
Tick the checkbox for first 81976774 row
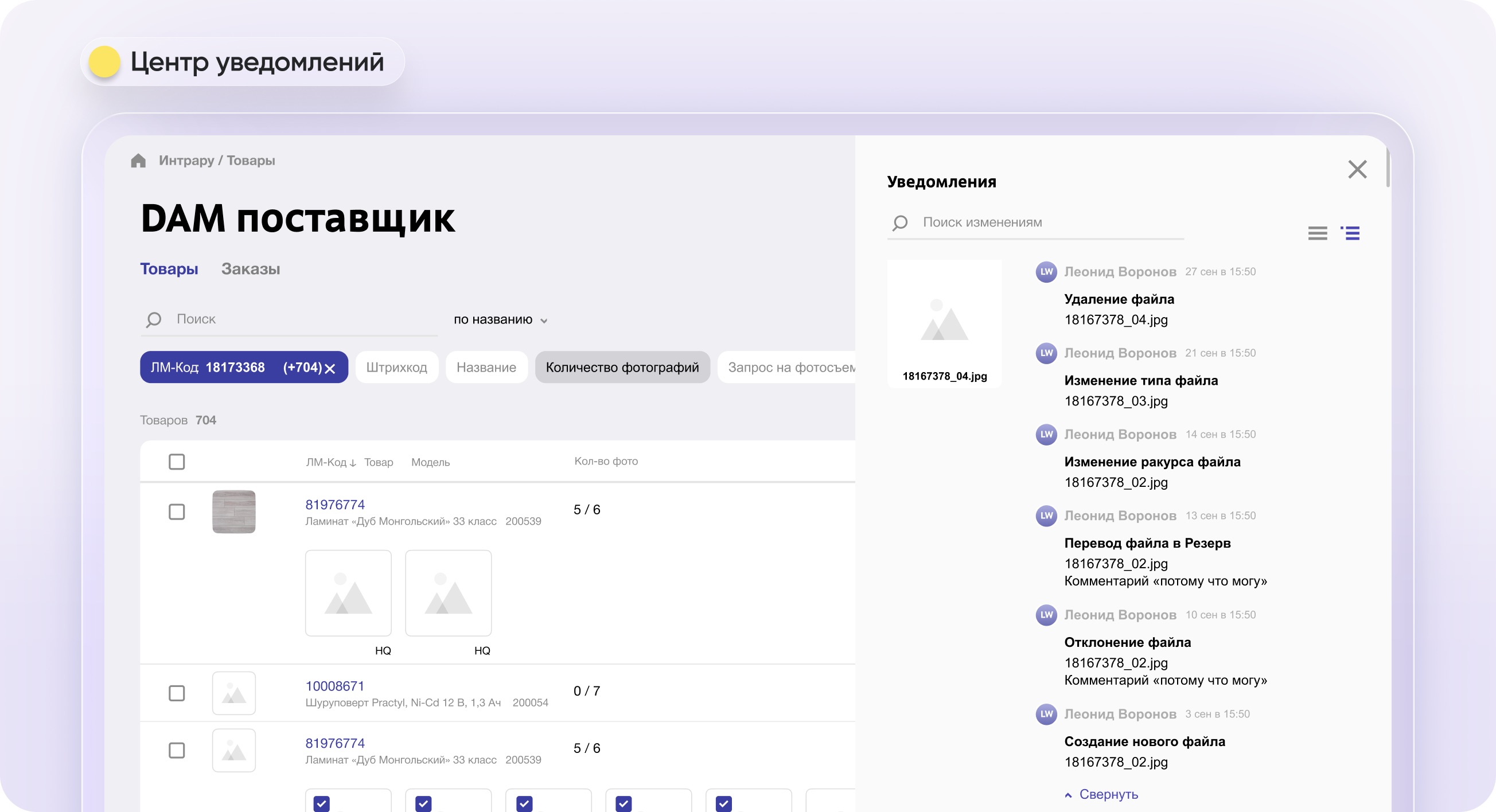coord(177,512)
